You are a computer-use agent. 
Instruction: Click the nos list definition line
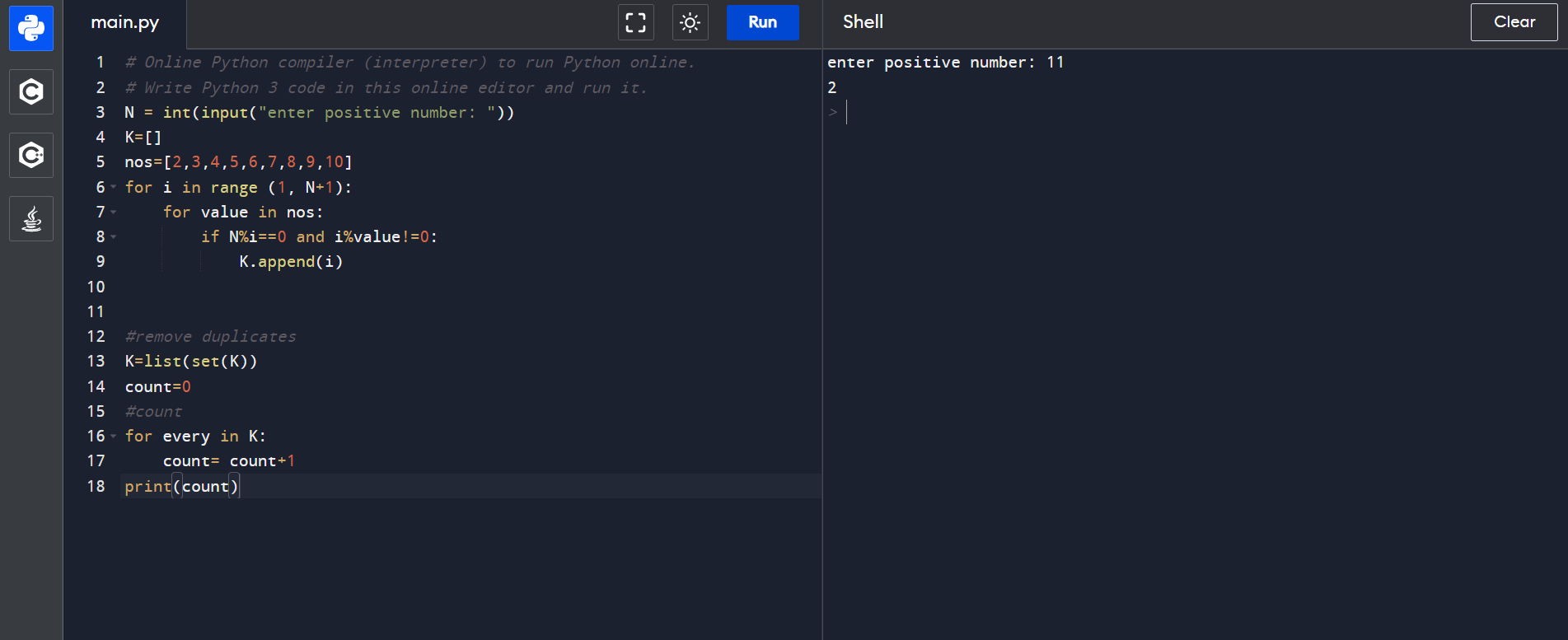pyautogui.click(x=238, y=162)
